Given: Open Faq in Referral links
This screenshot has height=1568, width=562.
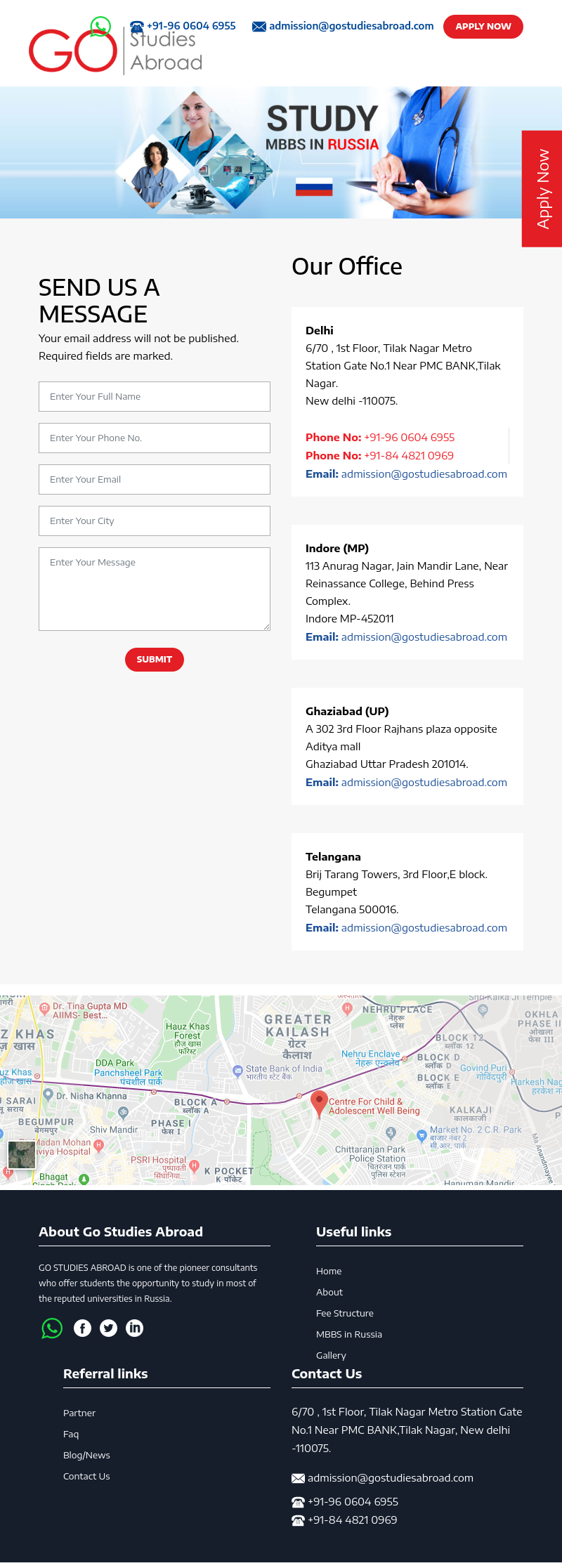Looking at the screenshot, I should (71, 1435).
